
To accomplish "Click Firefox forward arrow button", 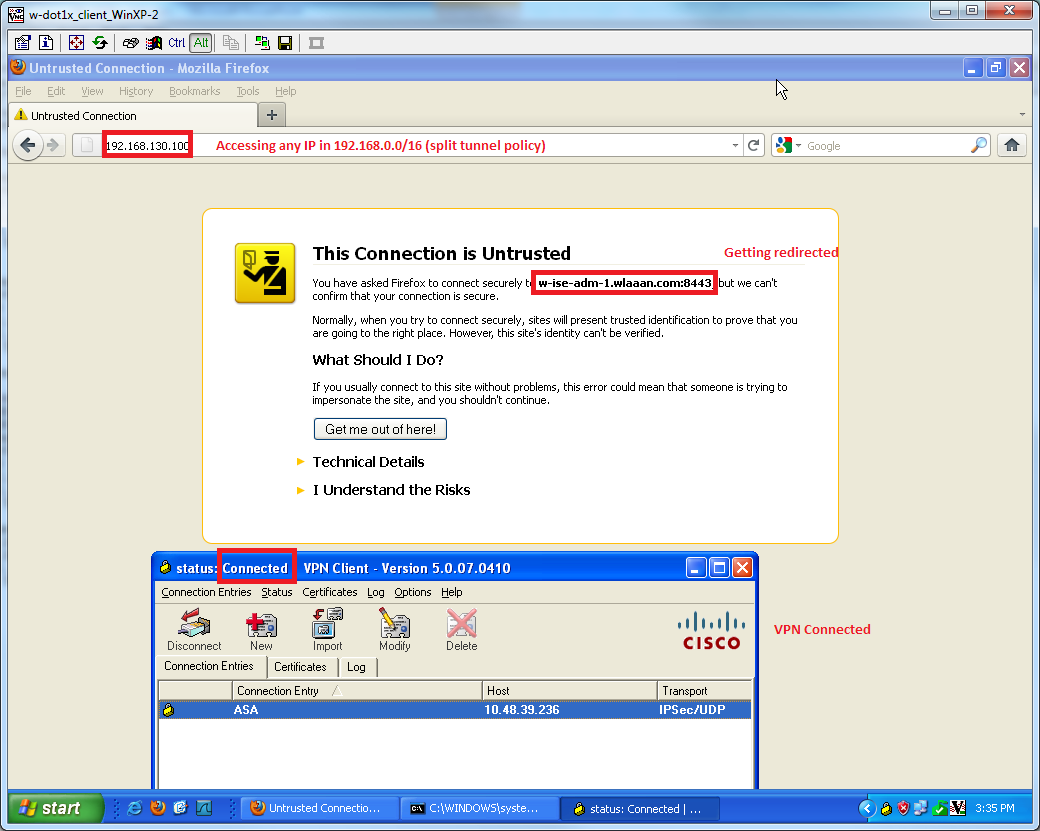I will [x=54, y=145].
